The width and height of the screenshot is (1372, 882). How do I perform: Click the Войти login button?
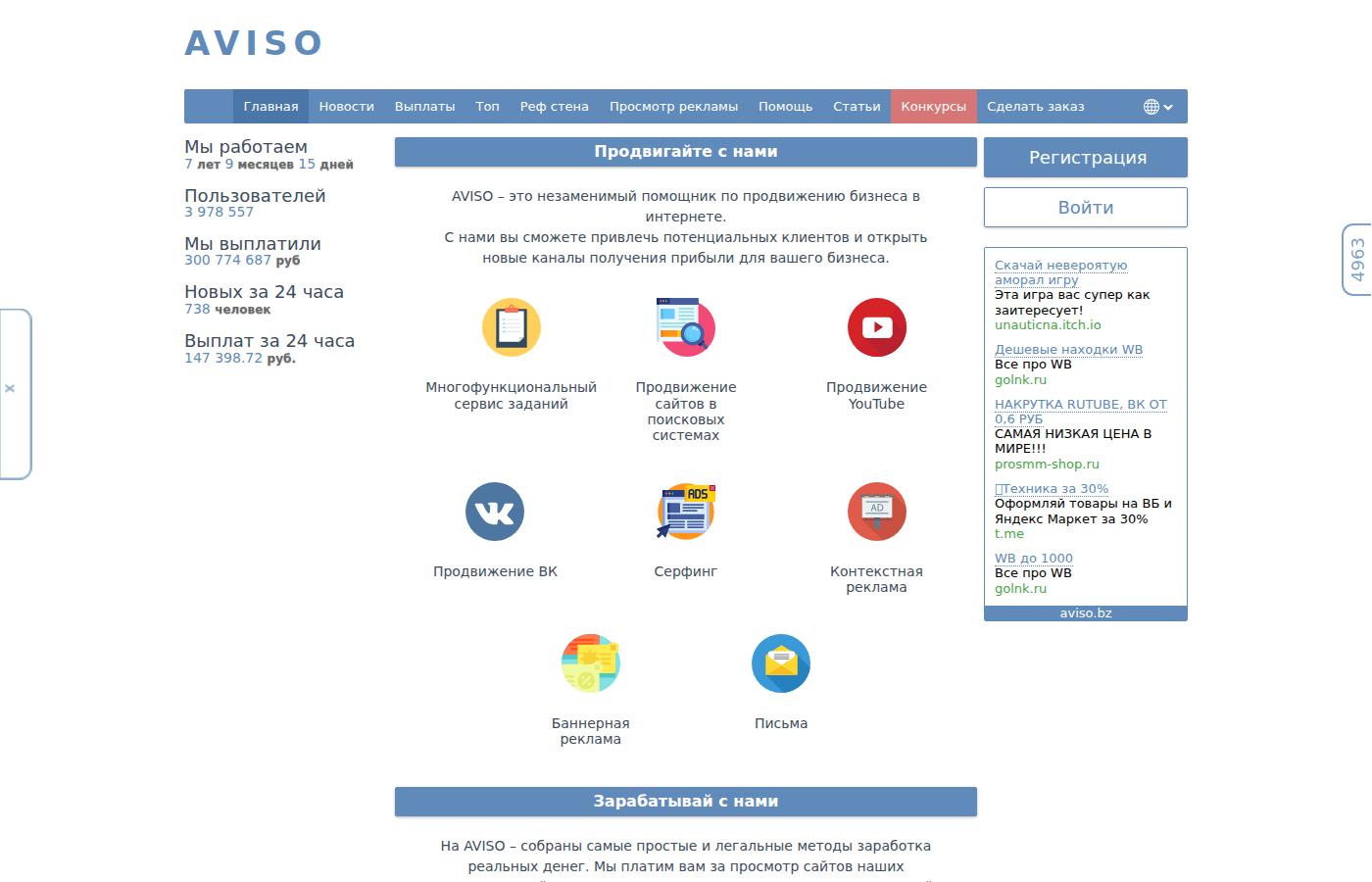coord(1086,207)
